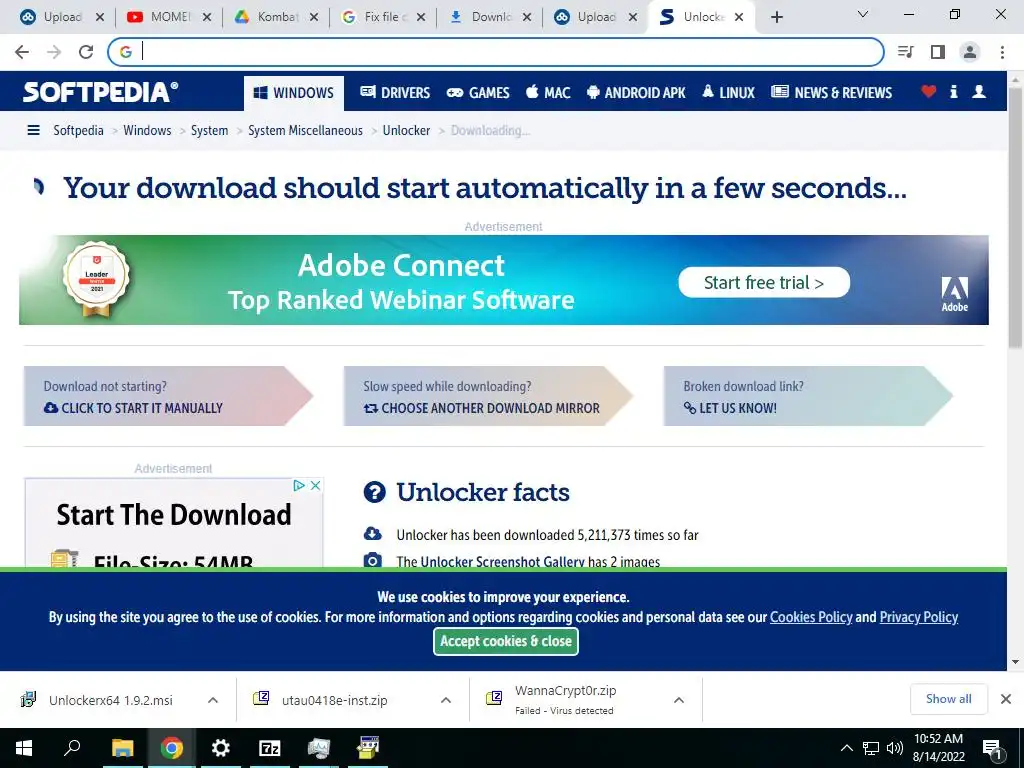
Task: Select the GAMES navigation item
Action: (x=478, y=93)
